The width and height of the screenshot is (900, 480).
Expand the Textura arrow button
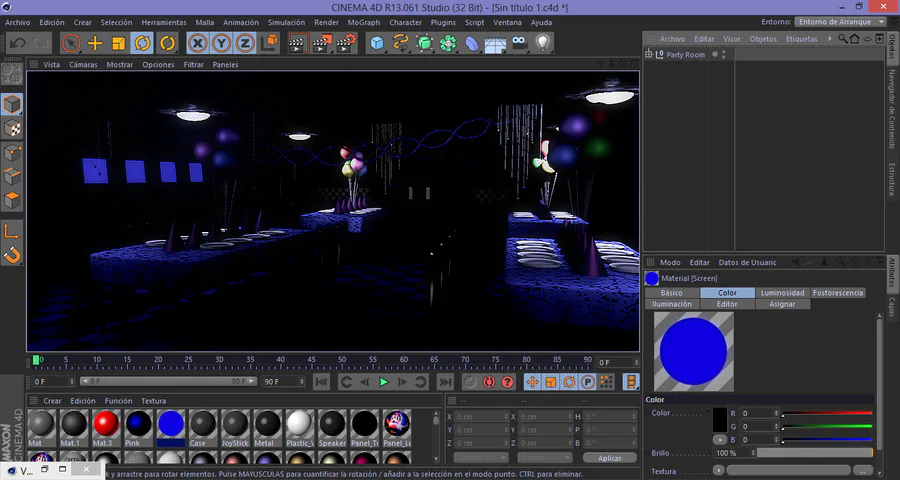(717, 471)
